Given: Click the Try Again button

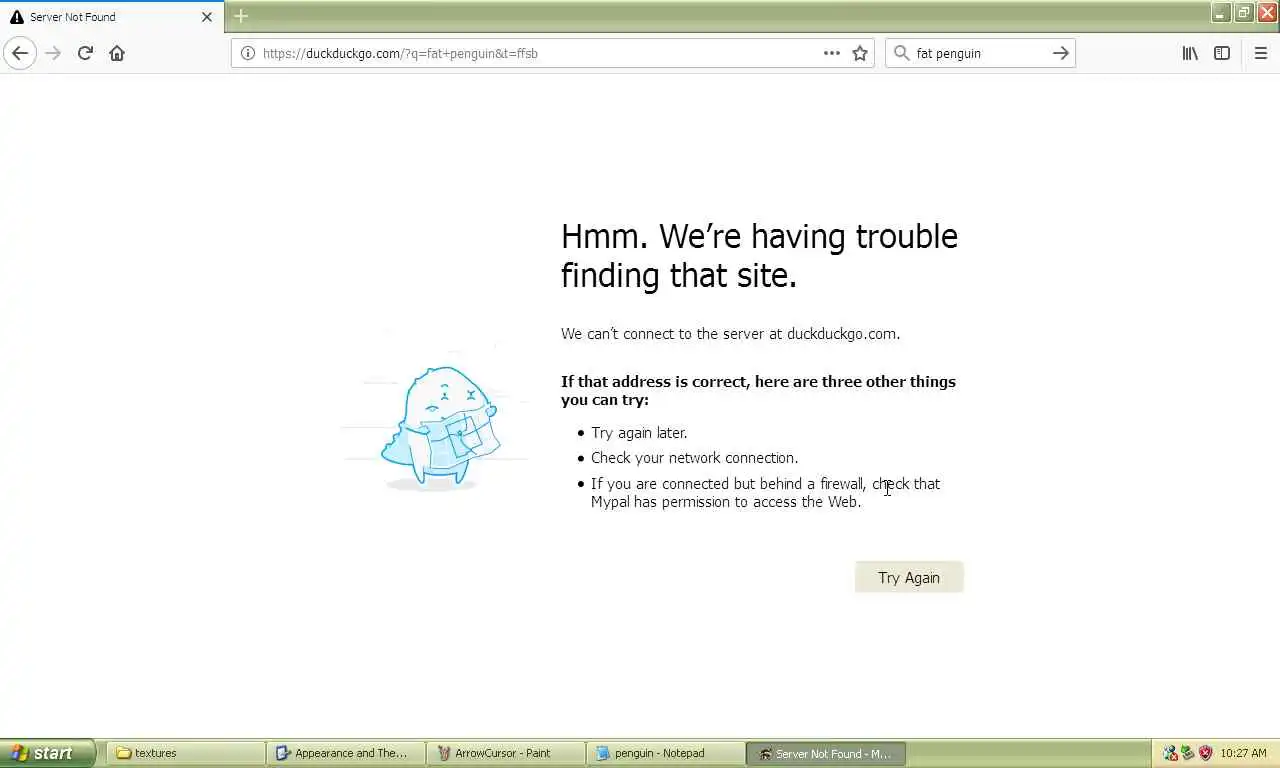Looking at the screenshot, I should pyautogui.click(x=909, y=577).
